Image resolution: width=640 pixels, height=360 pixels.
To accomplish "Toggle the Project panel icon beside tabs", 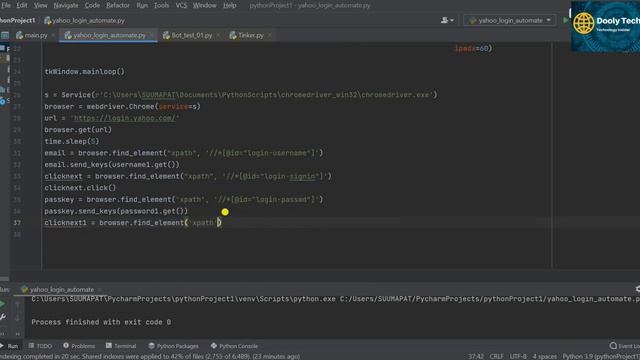I will (x=5, y=36).
